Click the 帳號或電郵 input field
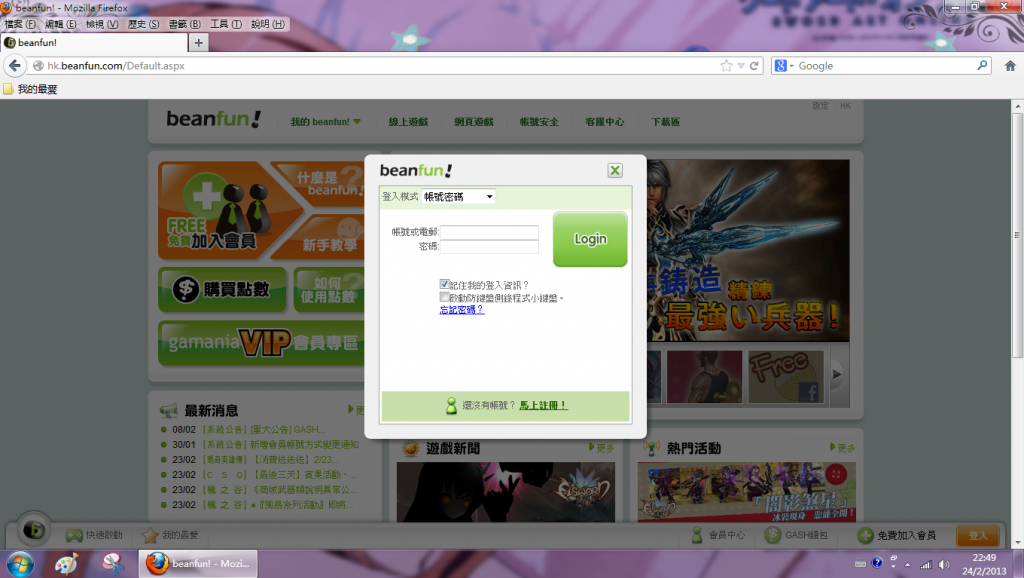The height and width of the screenshot is (578, 1024). 489,232
